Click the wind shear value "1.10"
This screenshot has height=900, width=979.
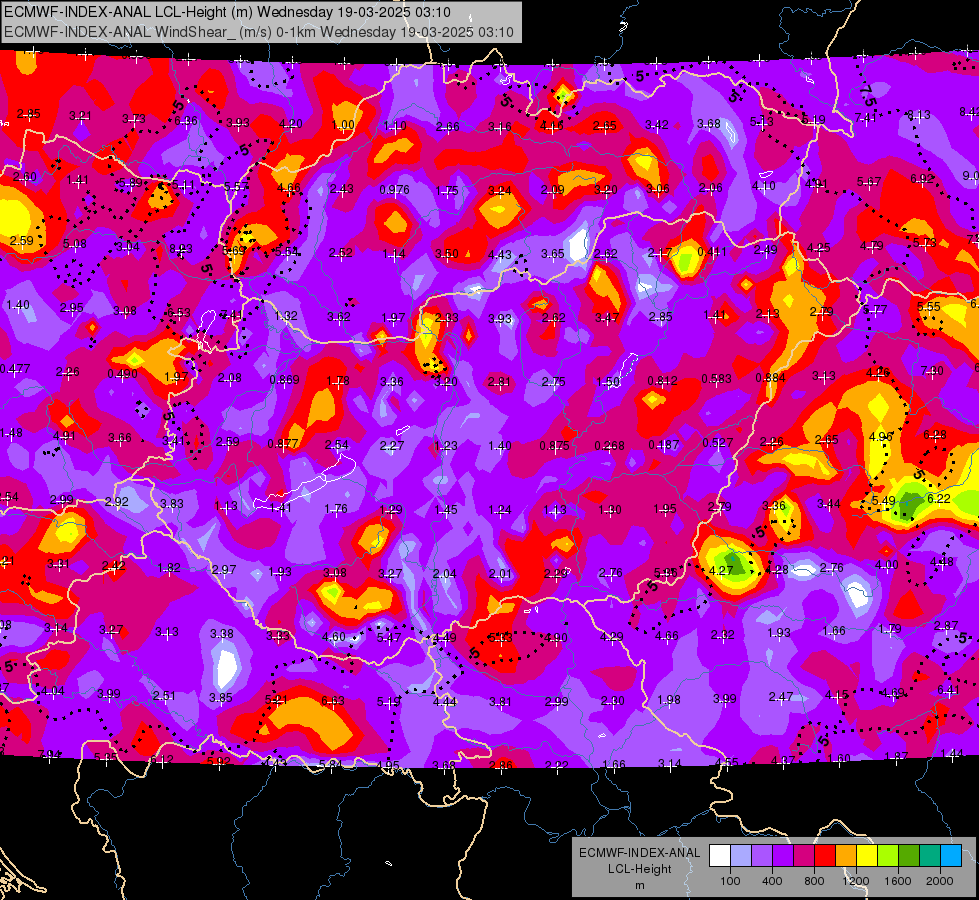[395, 126]
